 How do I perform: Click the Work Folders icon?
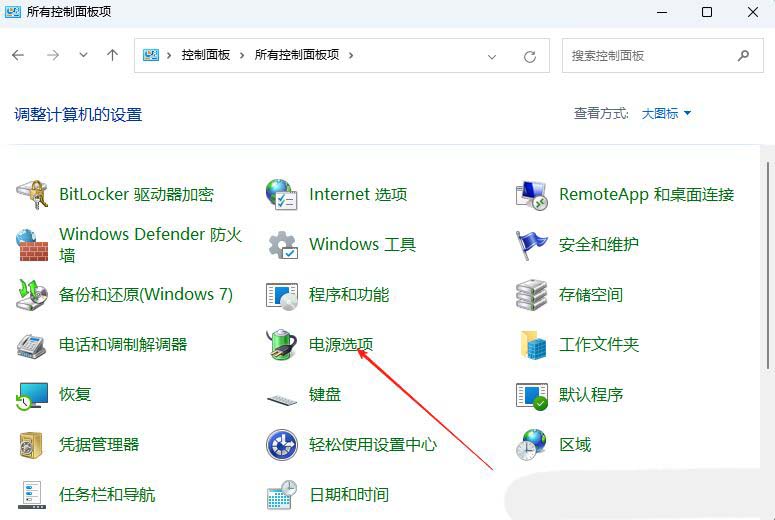pyautogui.click(x=533, y=345)
